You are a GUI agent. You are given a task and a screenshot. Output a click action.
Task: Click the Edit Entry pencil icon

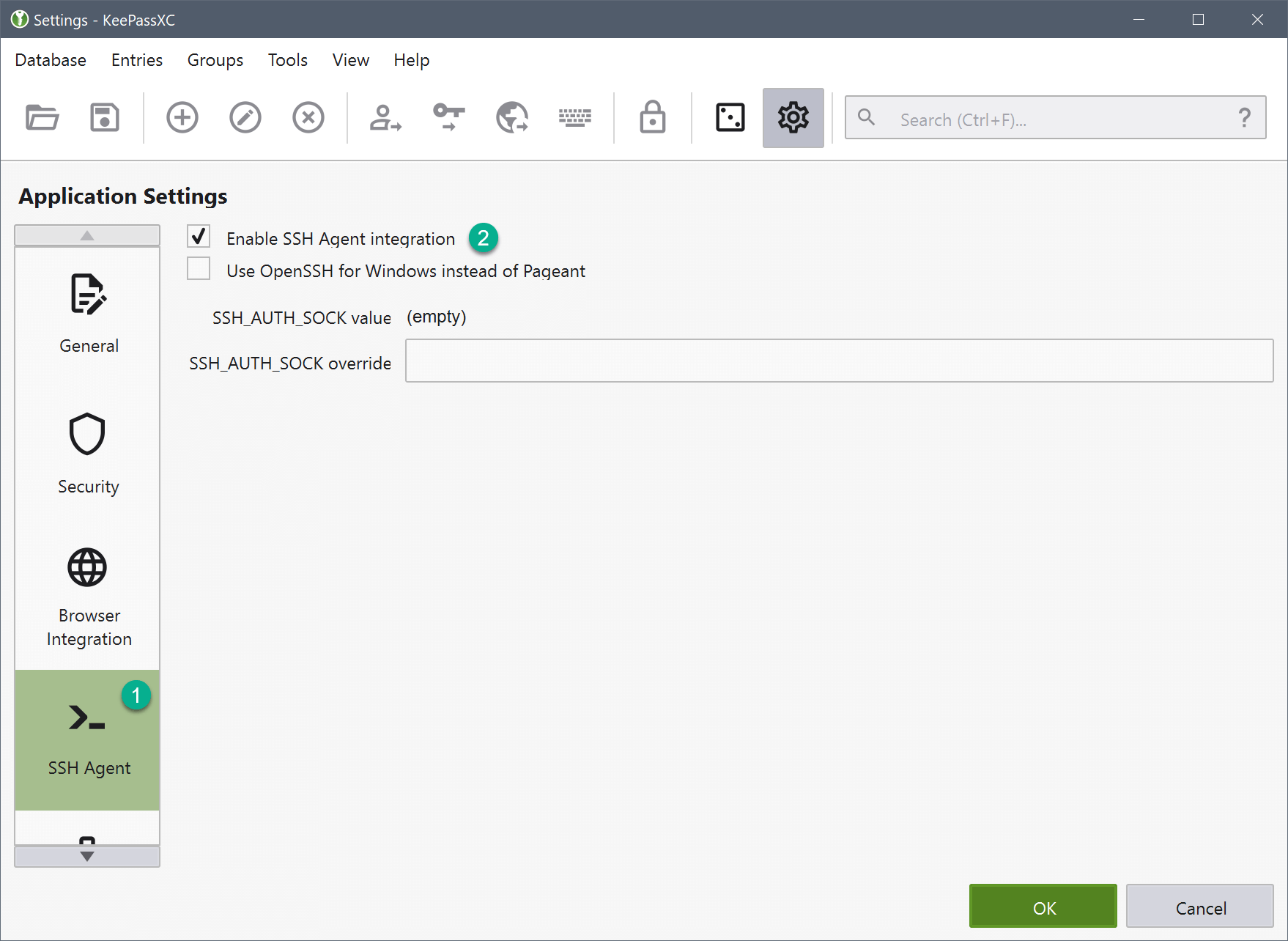pyautogui.click(x=245, y=117)
